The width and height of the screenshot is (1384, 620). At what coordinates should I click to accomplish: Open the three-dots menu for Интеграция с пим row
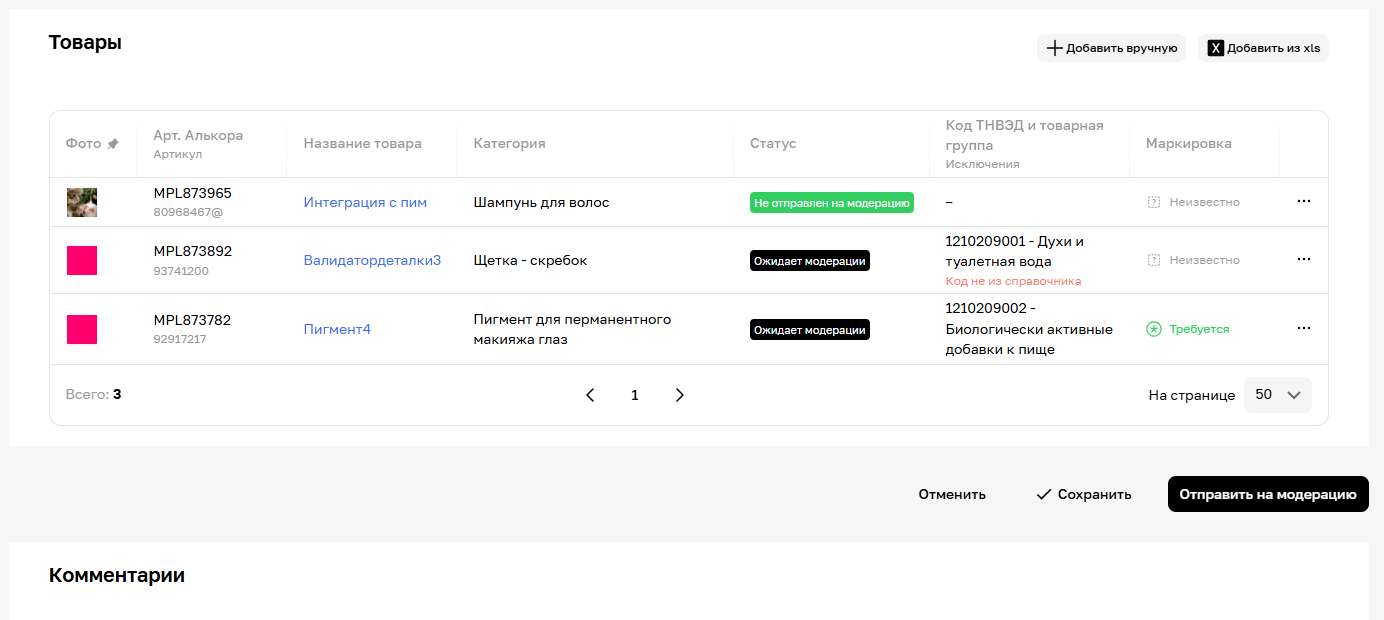1303,201
